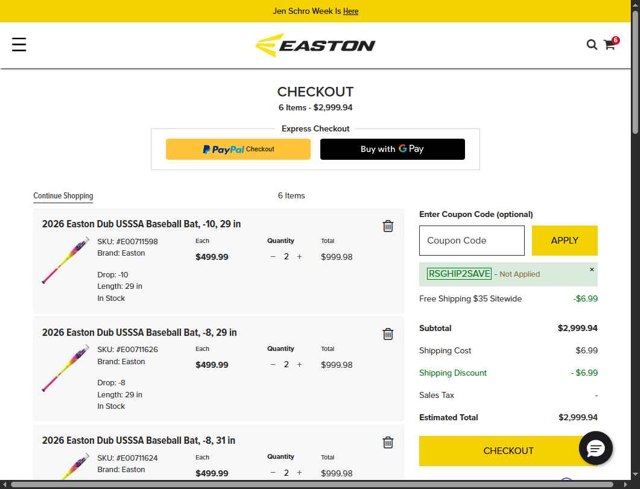Pay with PayPal Checkout
Viewport: 640px width, 489px height.
pyautogui.click(x=238, y=149)
